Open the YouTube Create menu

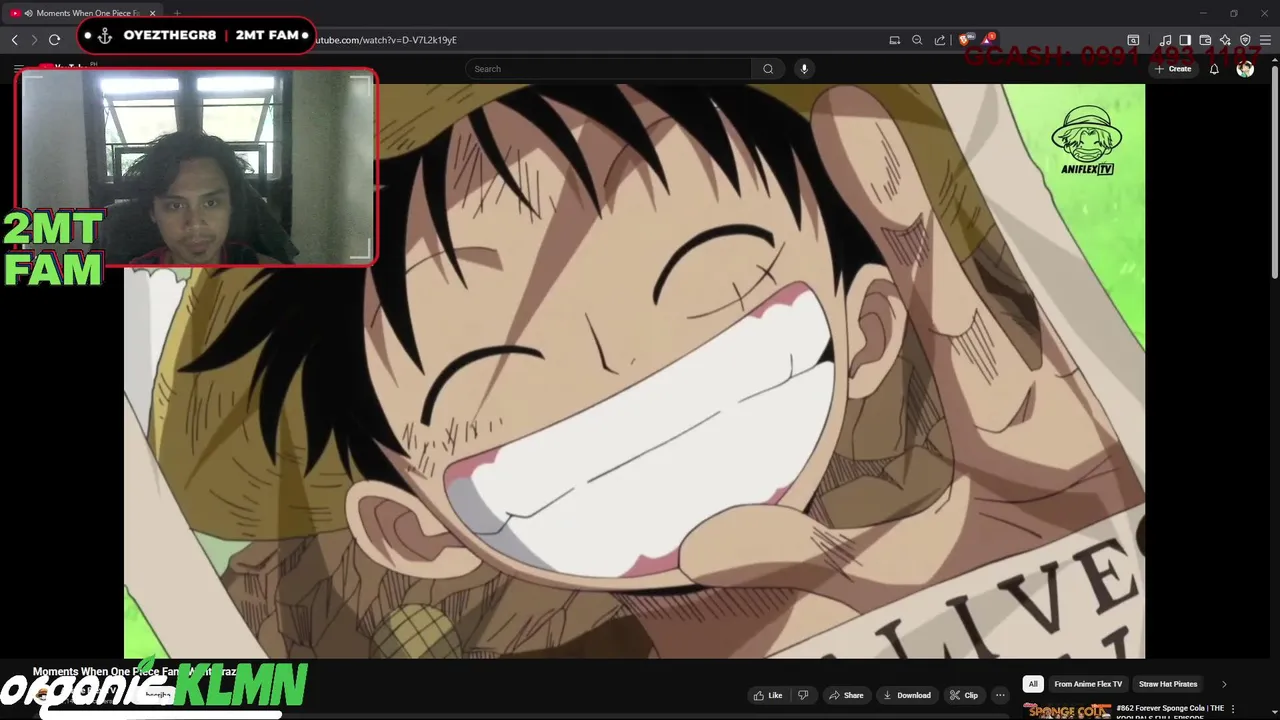pyautogui.click(x=1173, y=69)
